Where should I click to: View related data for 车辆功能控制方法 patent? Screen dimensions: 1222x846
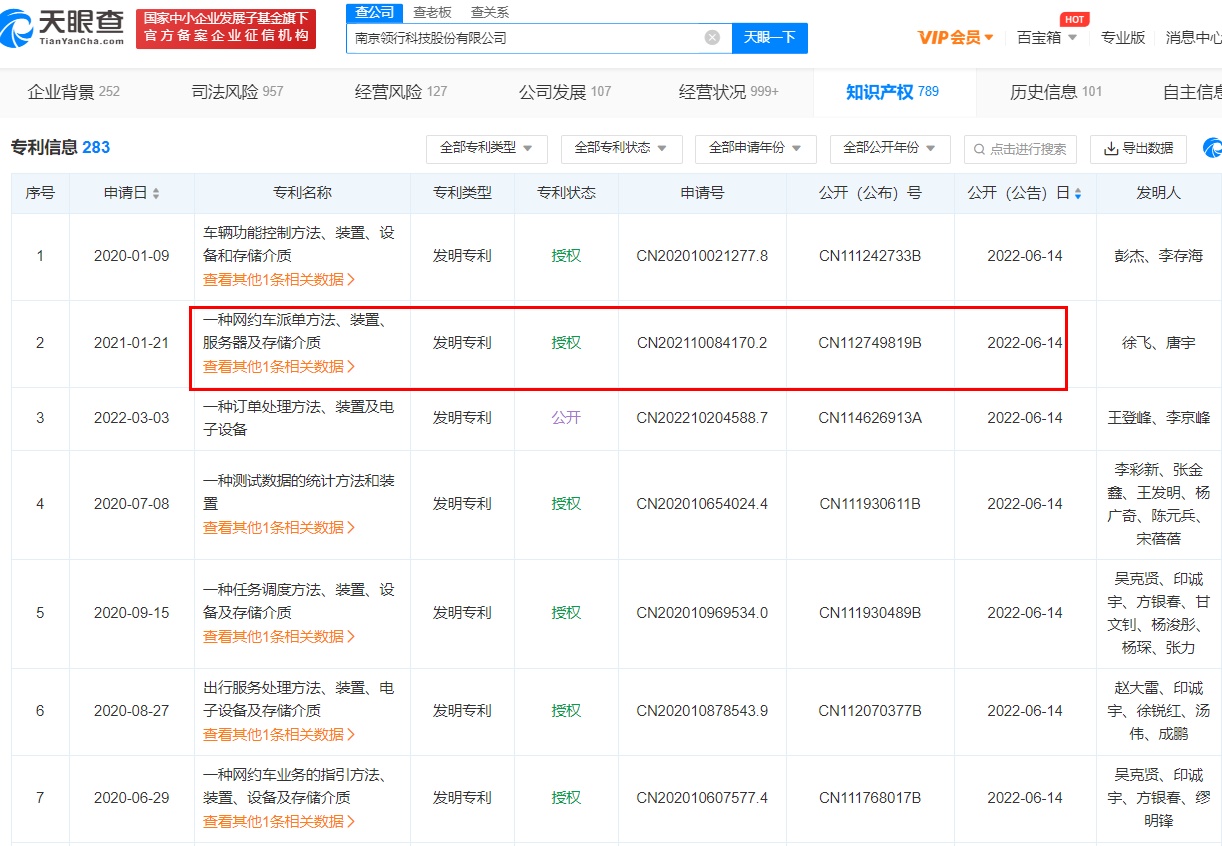pos(279,280)
